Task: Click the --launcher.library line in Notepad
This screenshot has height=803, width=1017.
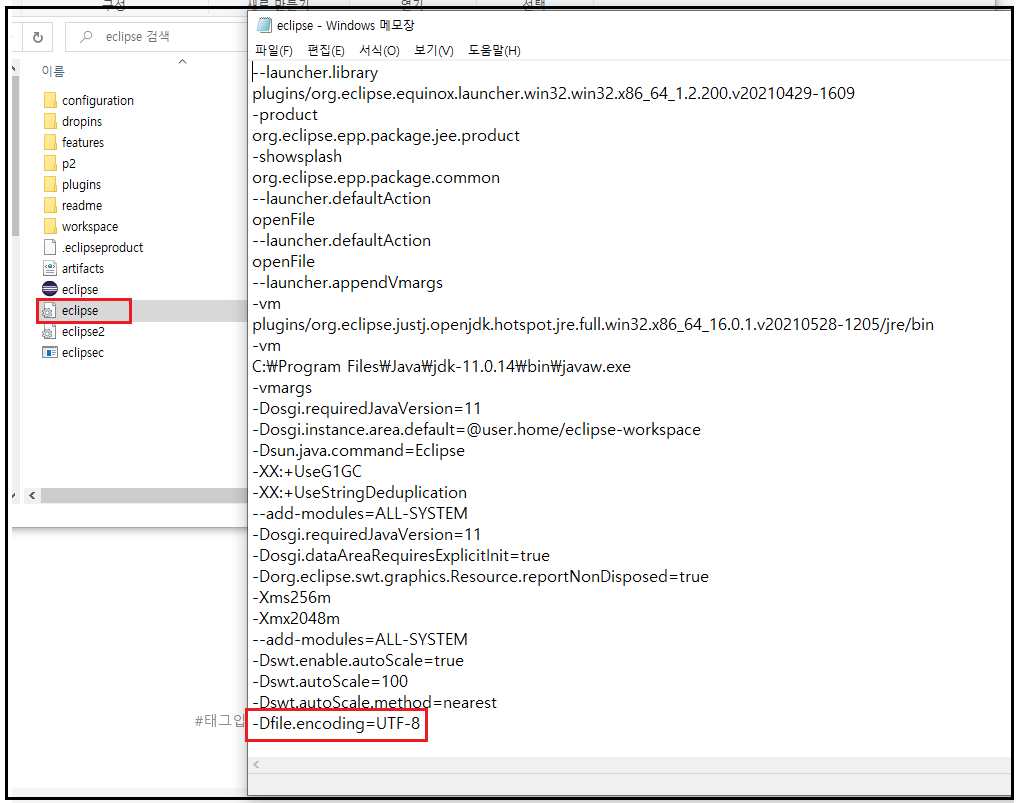Action: tap(315, 73)
